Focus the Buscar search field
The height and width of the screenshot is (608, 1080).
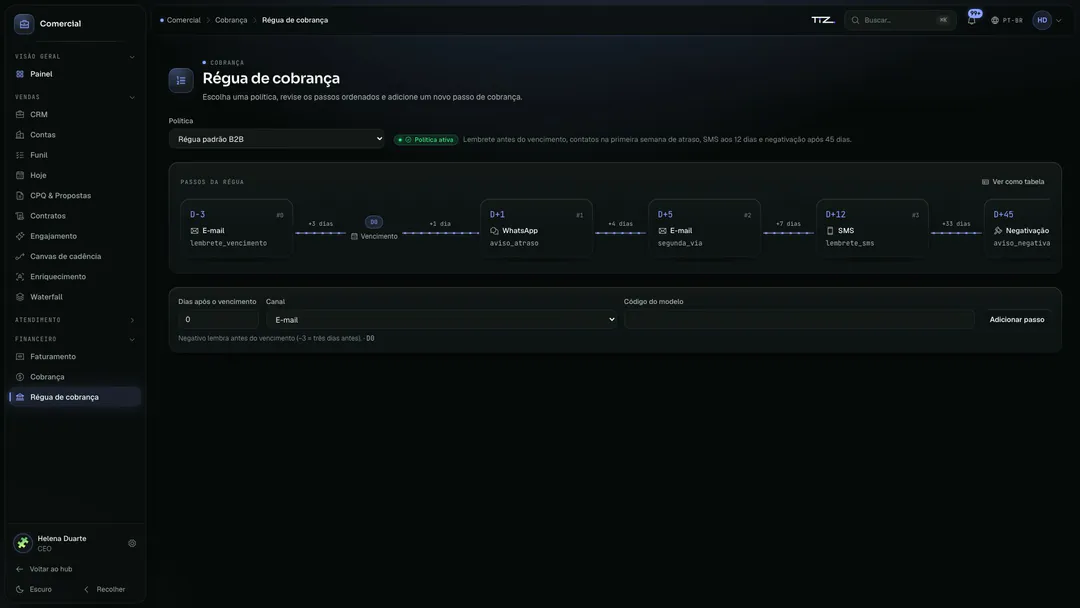[901, 21]
